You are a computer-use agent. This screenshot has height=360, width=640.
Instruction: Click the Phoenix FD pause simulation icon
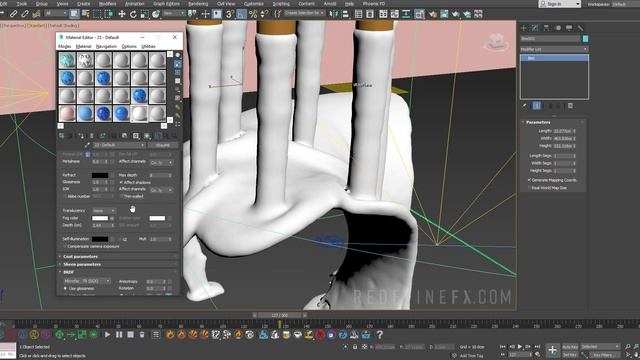point(119,335)
